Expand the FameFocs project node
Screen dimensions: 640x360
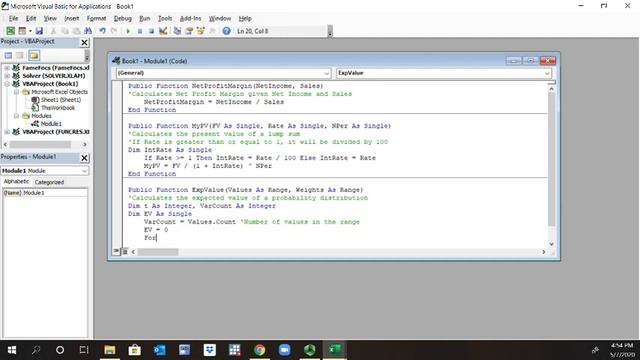click(x=7, y=68)
